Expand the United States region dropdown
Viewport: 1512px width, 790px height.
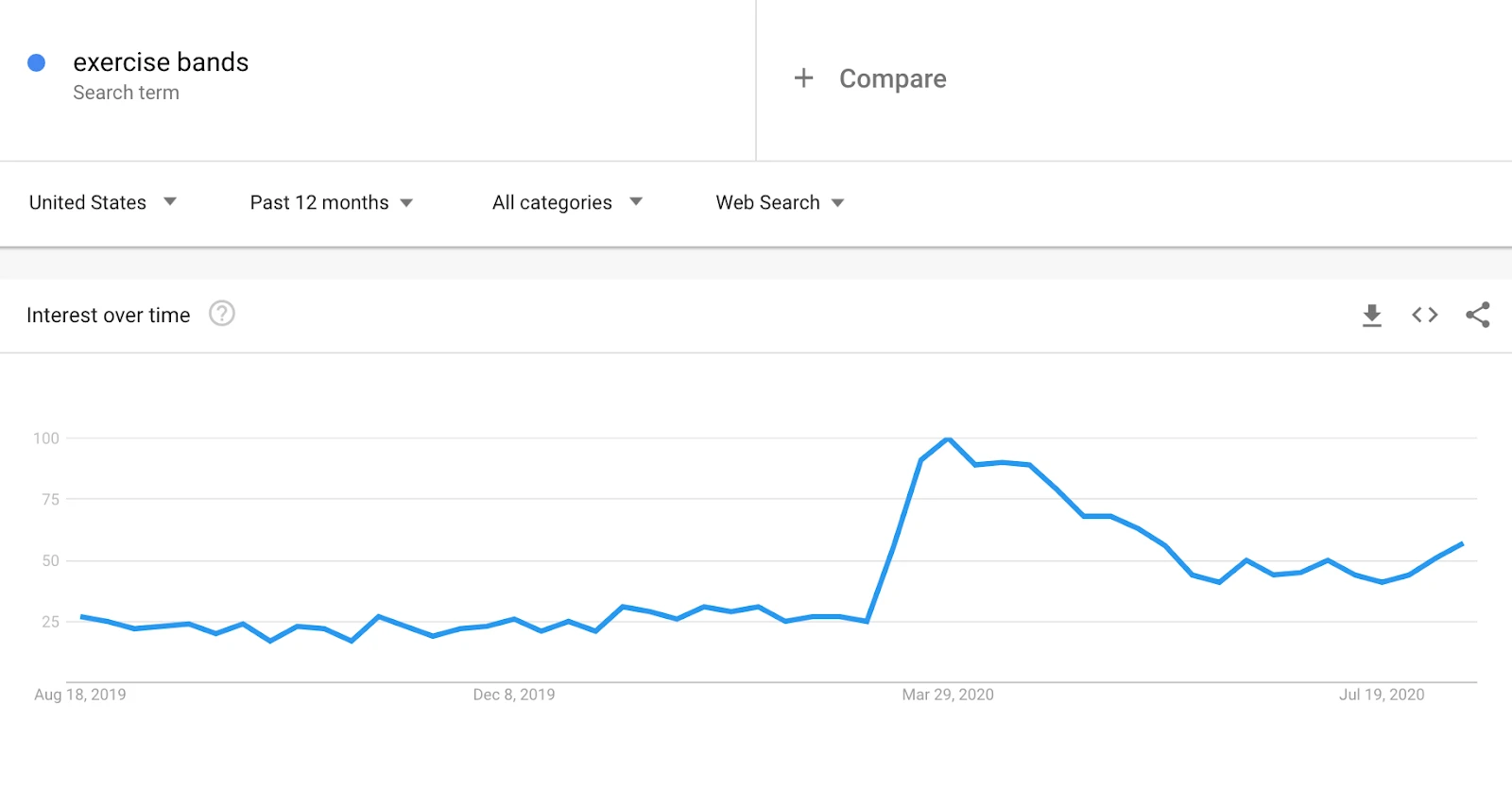103,202
